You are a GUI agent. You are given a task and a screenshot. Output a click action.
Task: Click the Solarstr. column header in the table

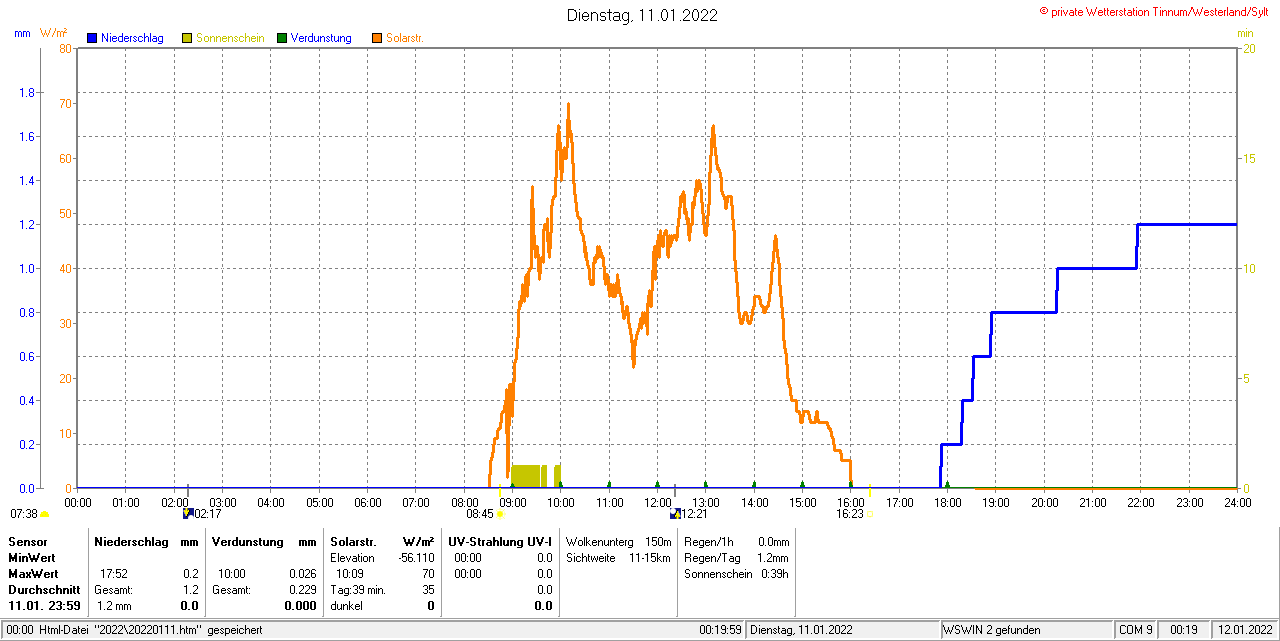pos(352,541)
